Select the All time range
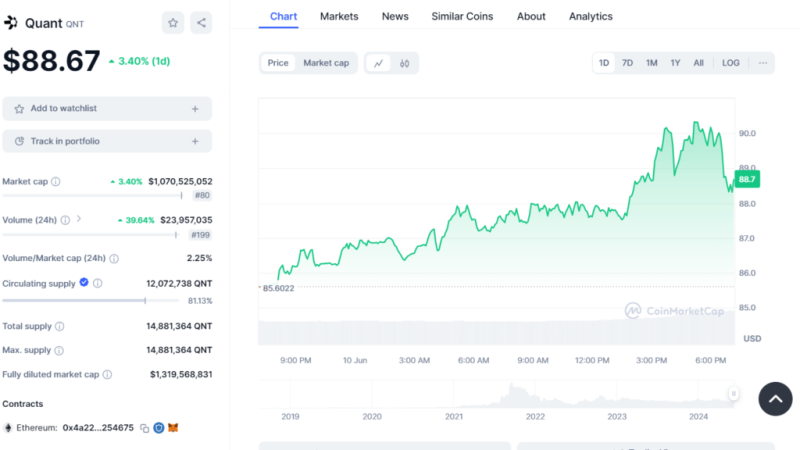The height and width of the screenshot is (450, 800). coord(698,63)
